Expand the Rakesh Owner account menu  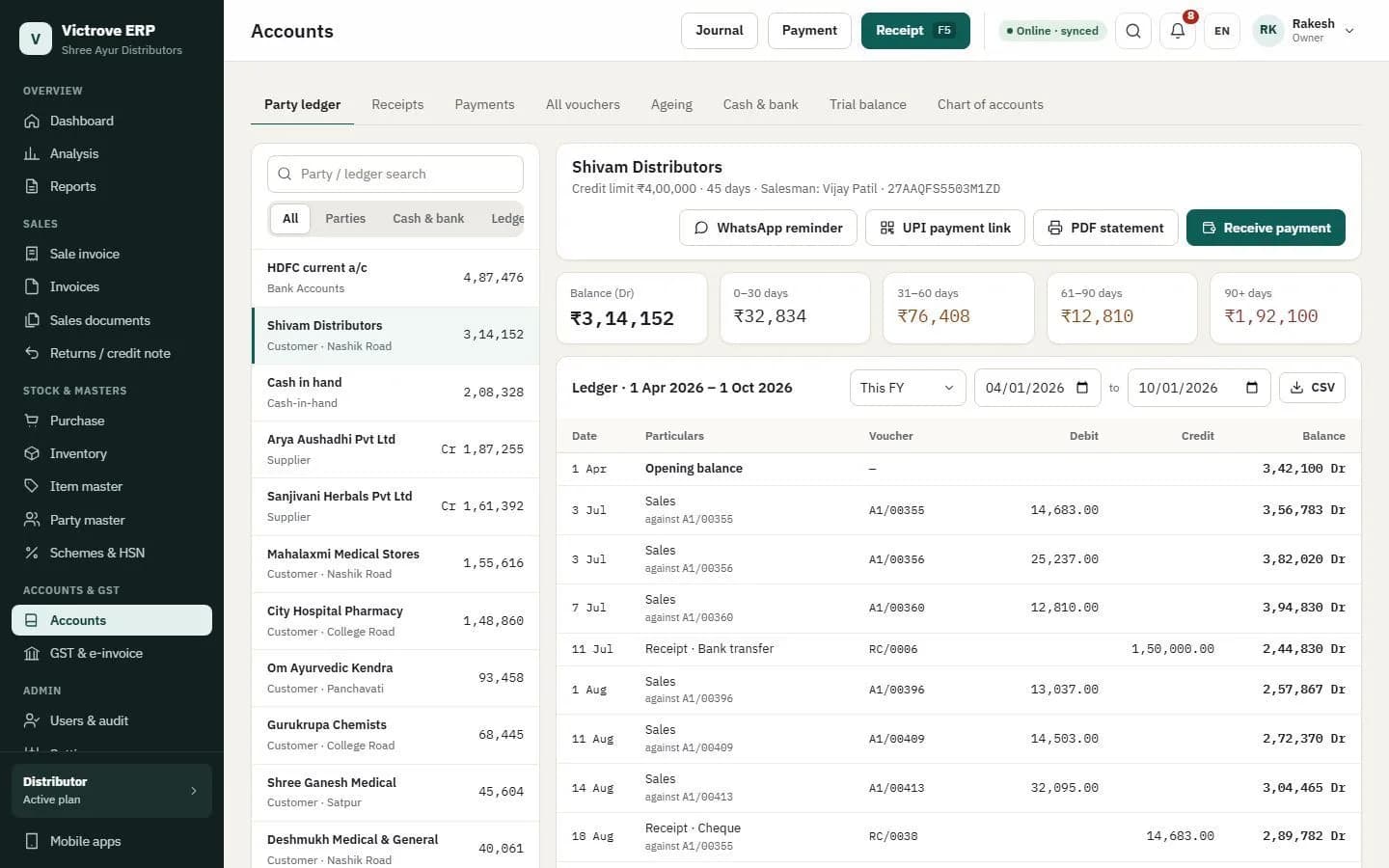coord(1305,31)
